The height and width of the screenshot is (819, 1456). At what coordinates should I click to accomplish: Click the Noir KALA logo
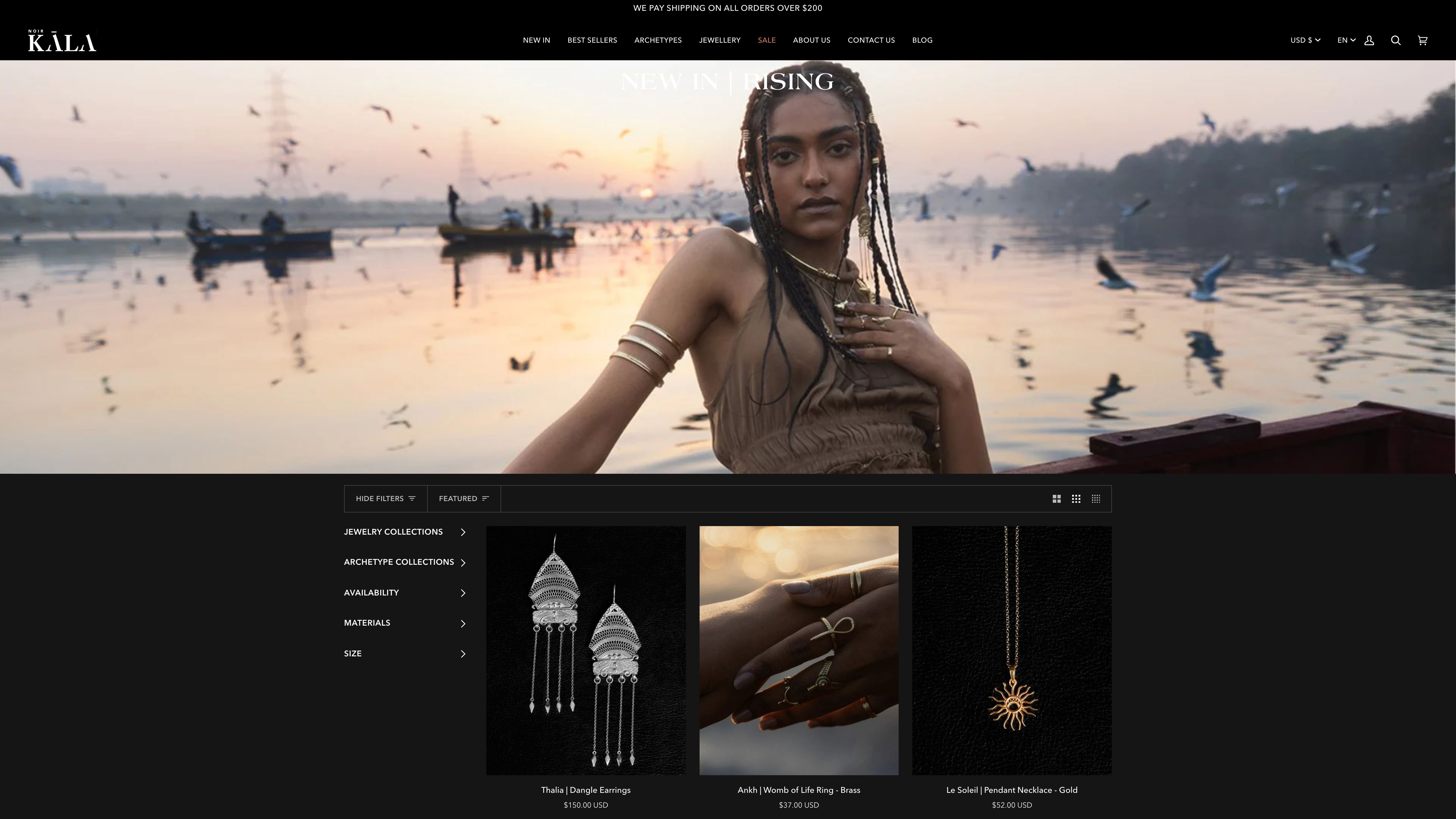click(x=62, y=40)
